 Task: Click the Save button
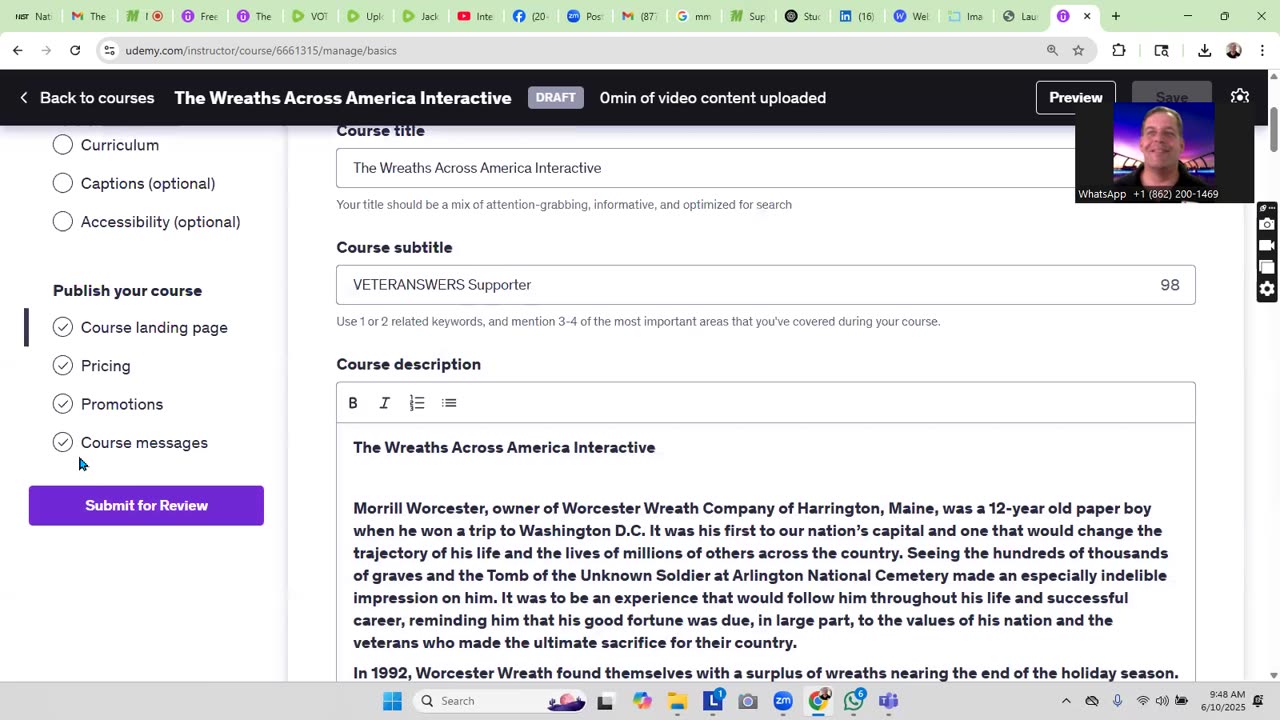point(1172,97)
